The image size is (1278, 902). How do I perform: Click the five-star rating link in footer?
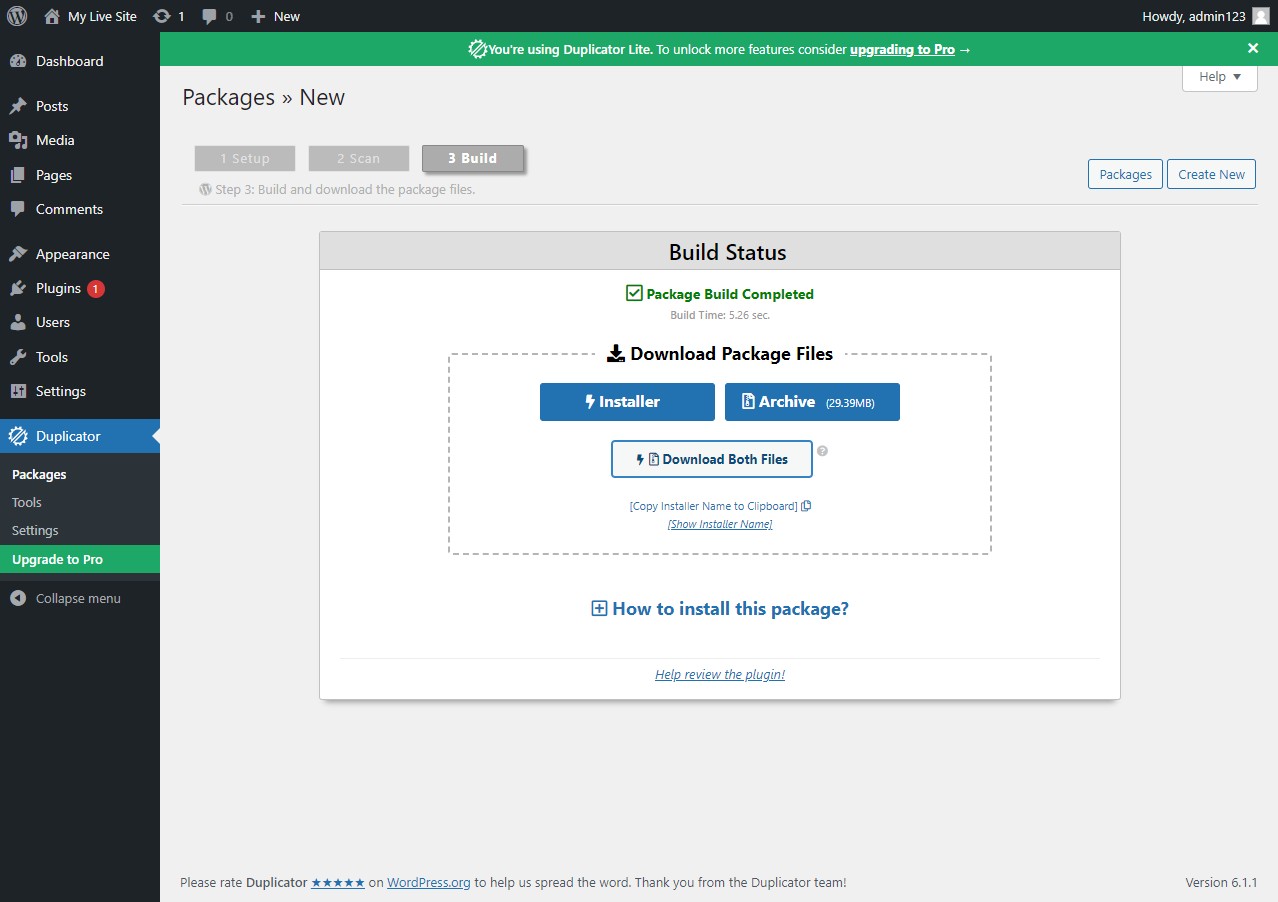point(338,883)
